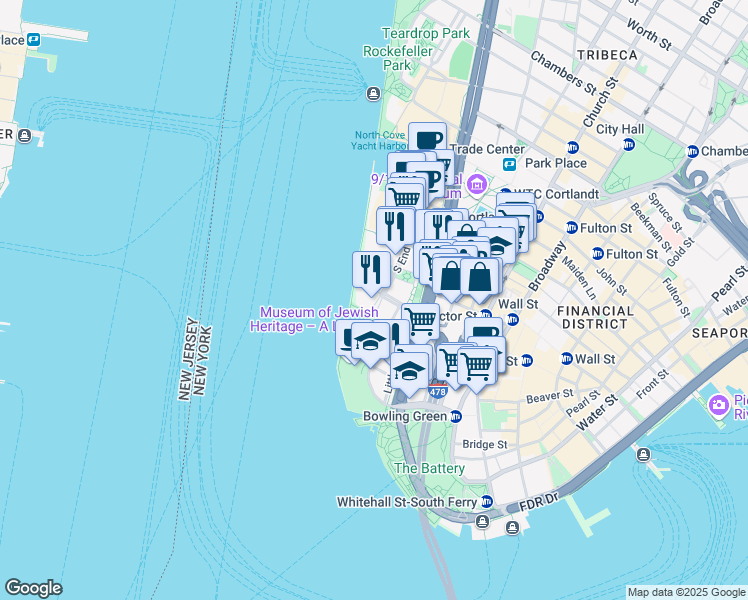
Task: Click the Church St street label
Action: [x=601, y=102]
